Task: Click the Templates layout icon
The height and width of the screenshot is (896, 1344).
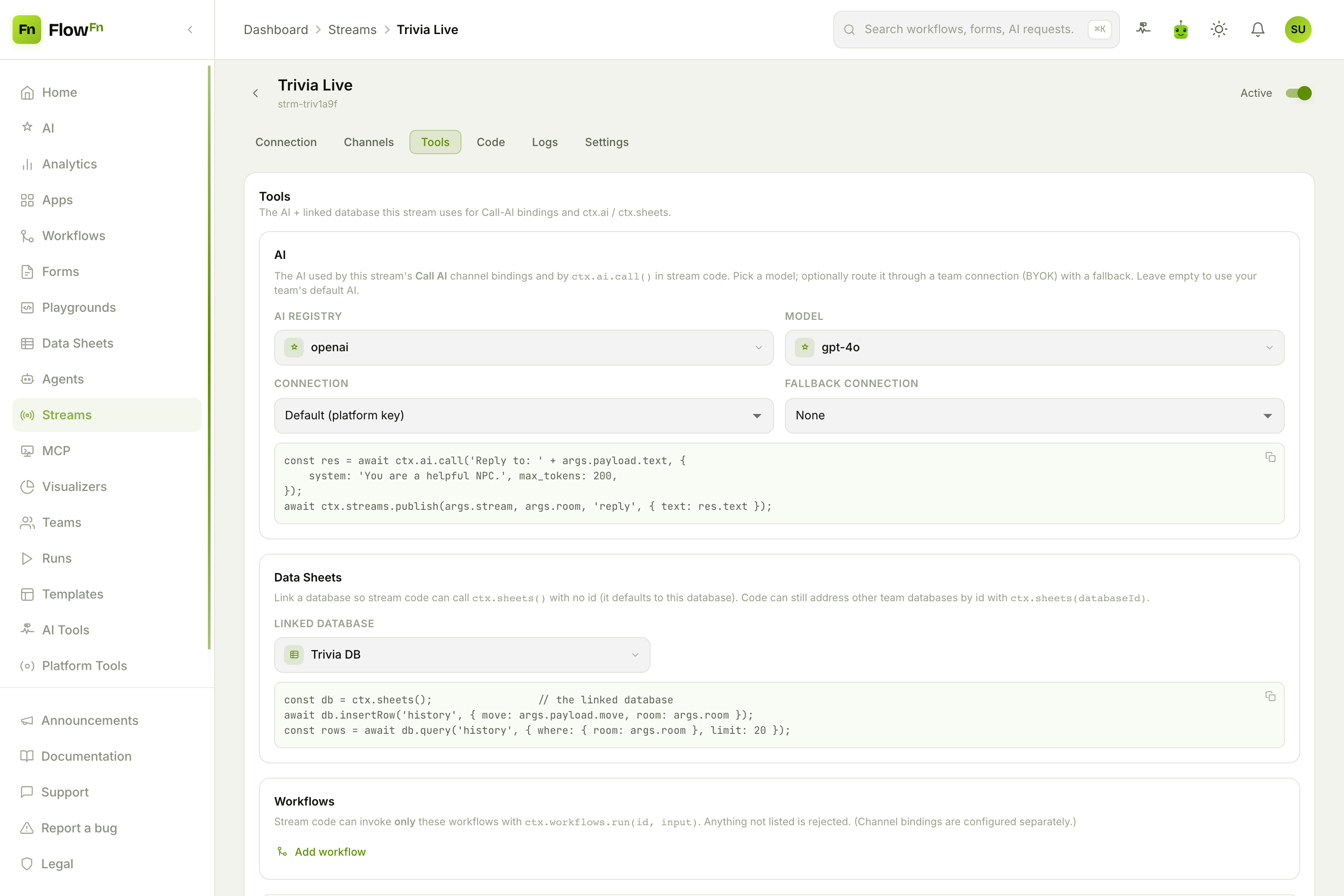Action: 27,594
